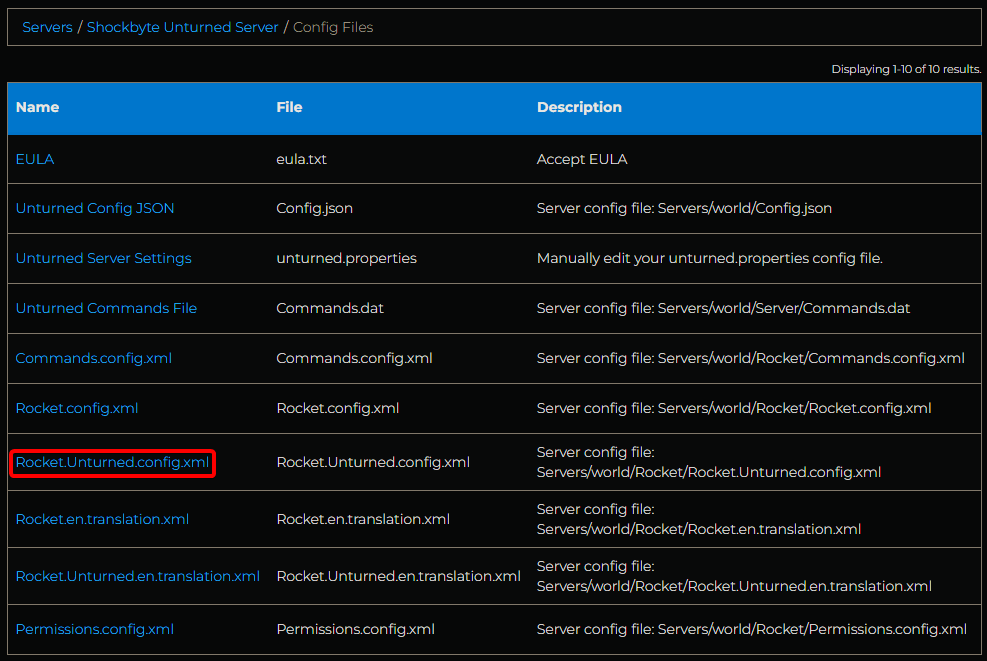
Task: Open the EULA config file
Action: point(34,158)
